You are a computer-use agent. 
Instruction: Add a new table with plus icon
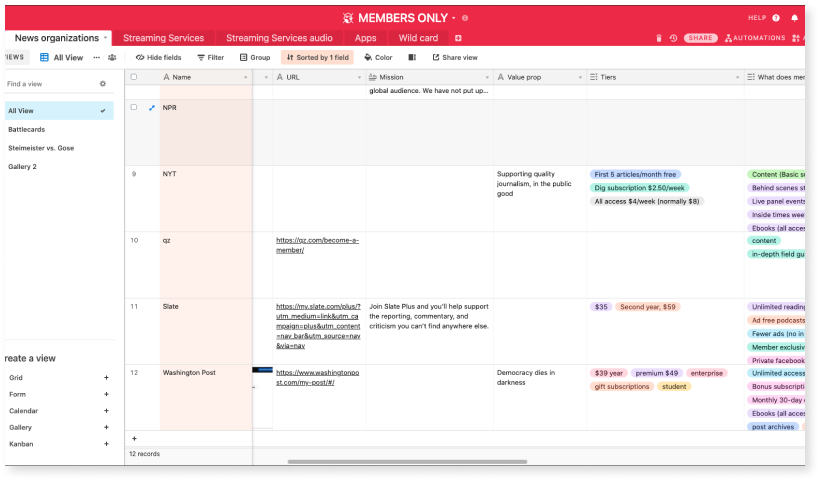(458, 38)
